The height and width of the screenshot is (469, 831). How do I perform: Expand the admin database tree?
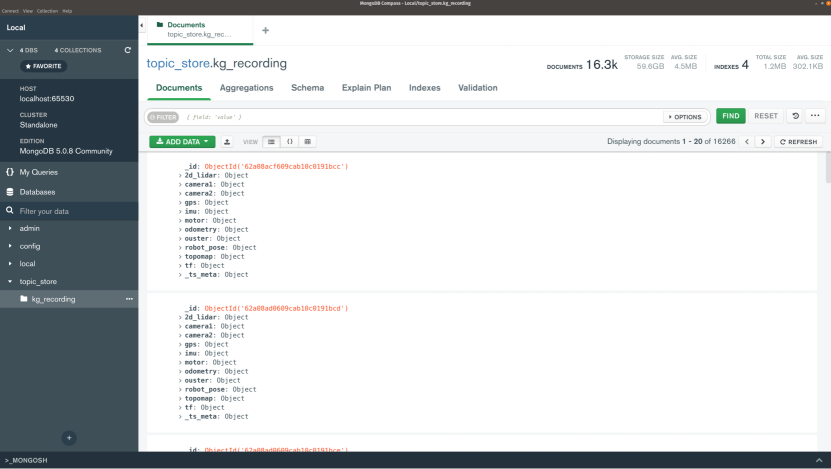click(10, 228)
